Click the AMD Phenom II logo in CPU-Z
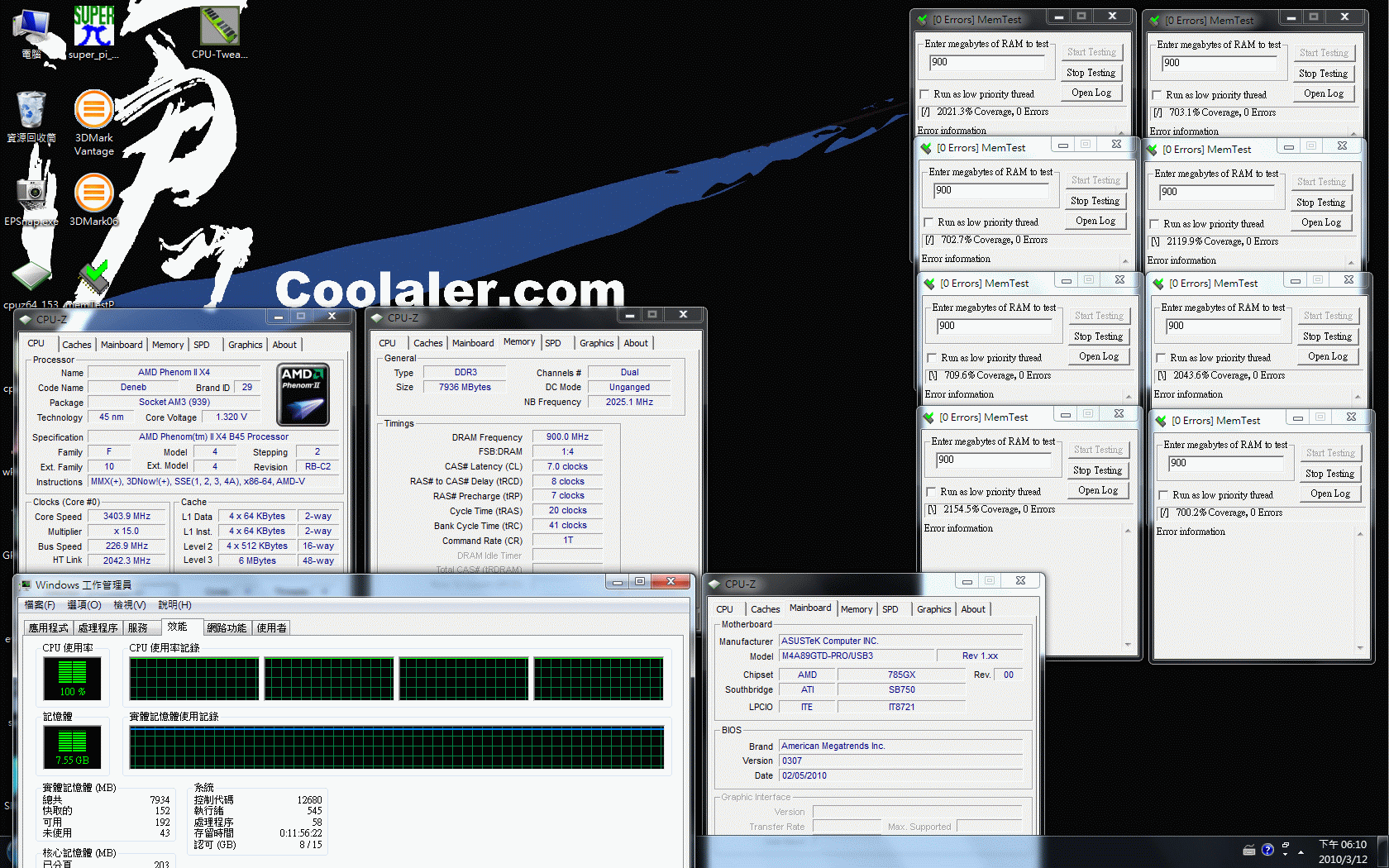This screenshot has width=1389, height=868. [303, 394]
